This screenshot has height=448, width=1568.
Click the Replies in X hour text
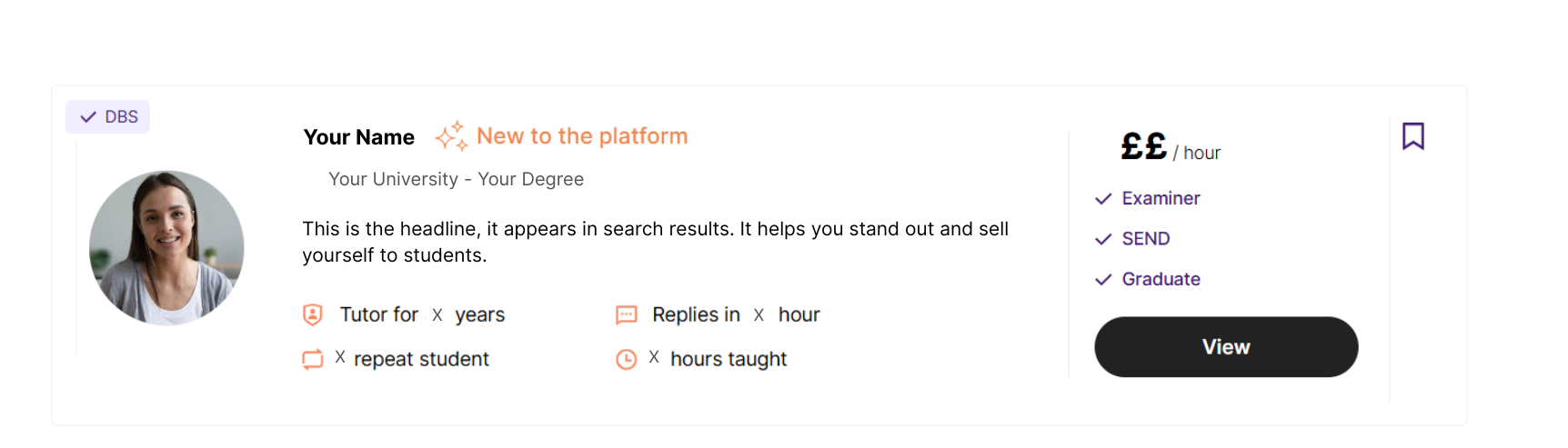pos(735,314)
